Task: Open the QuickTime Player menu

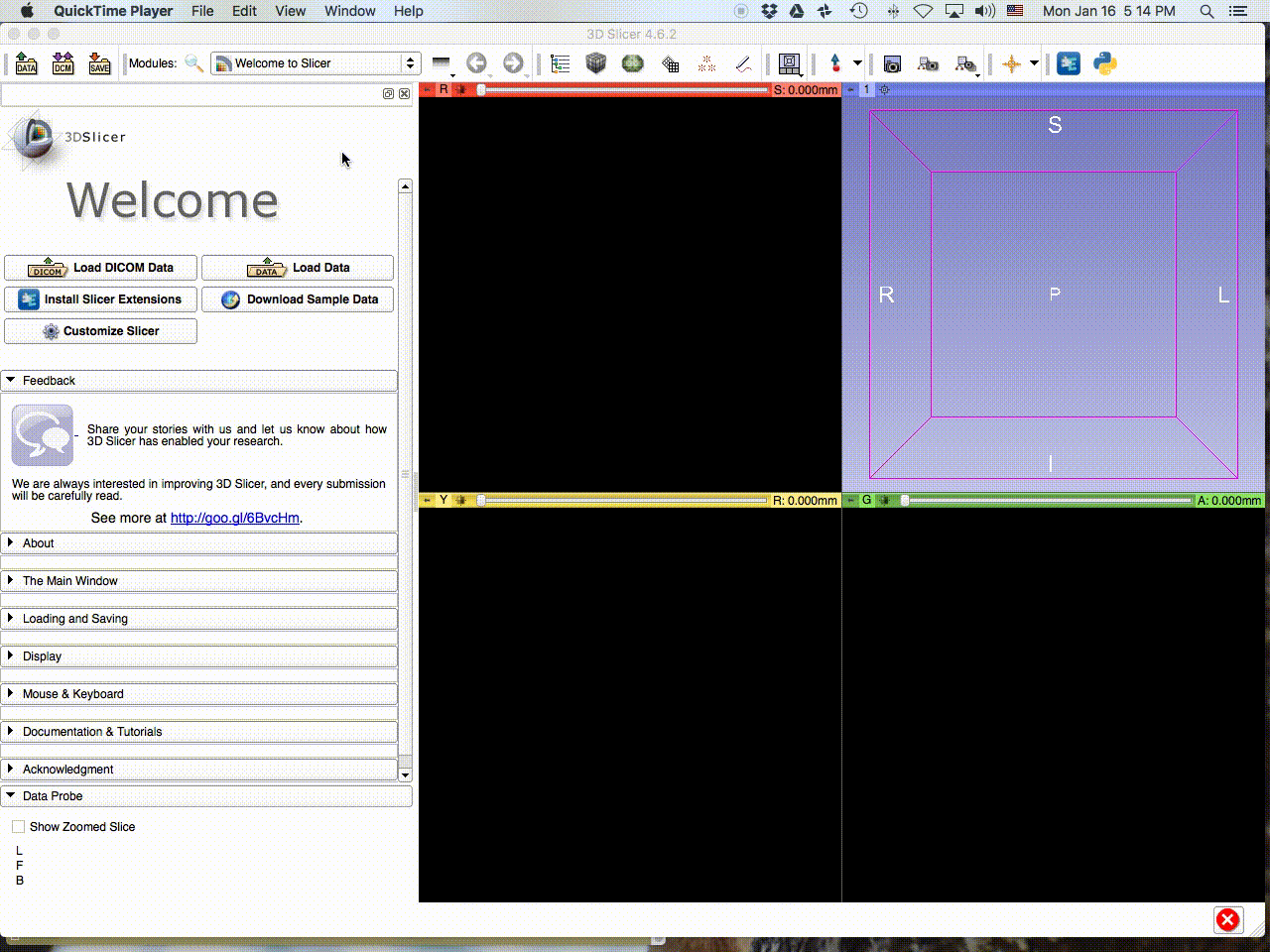Action: (x=113, y=11)
